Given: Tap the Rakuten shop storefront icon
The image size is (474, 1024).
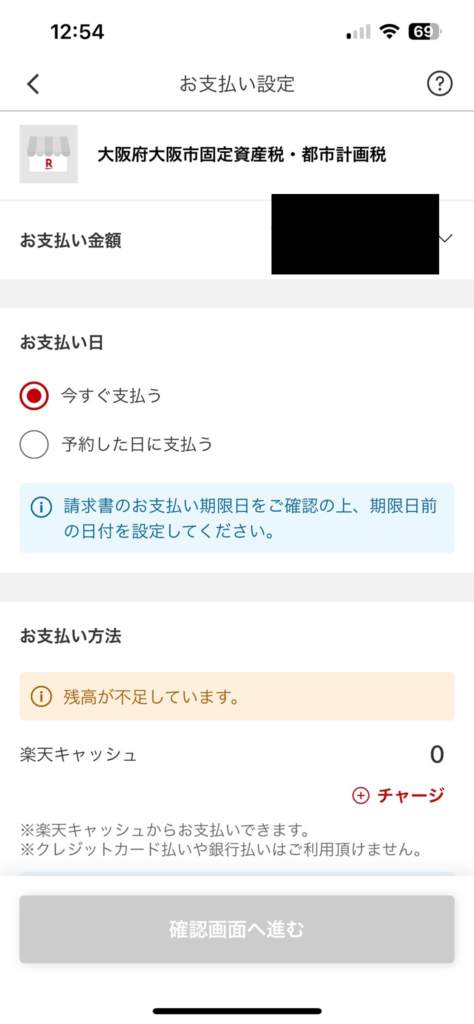Looking at the screenshot, I should [48, 154].
